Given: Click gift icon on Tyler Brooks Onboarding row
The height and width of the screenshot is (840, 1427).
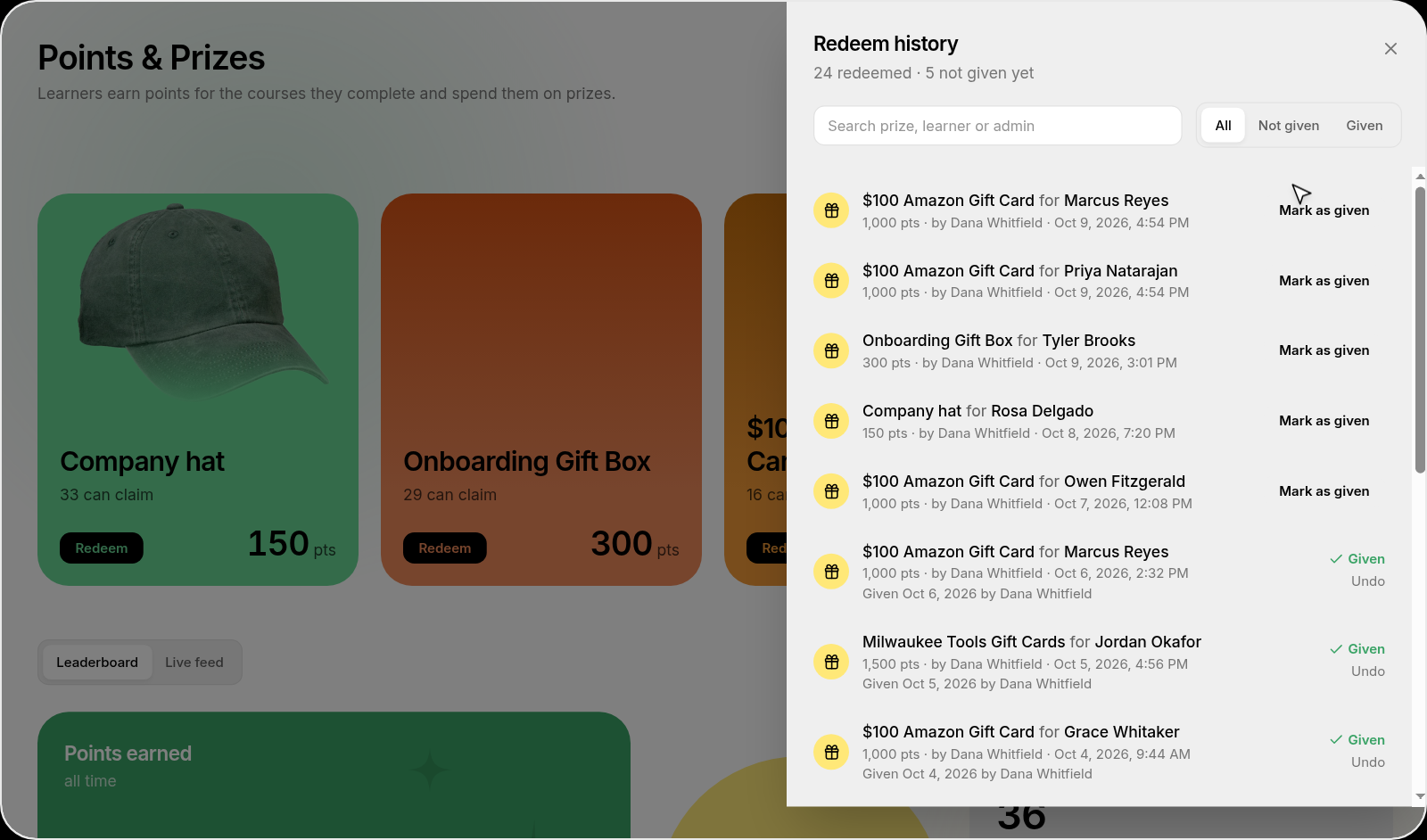Looking at the screenshot, I should pos(831,350).
